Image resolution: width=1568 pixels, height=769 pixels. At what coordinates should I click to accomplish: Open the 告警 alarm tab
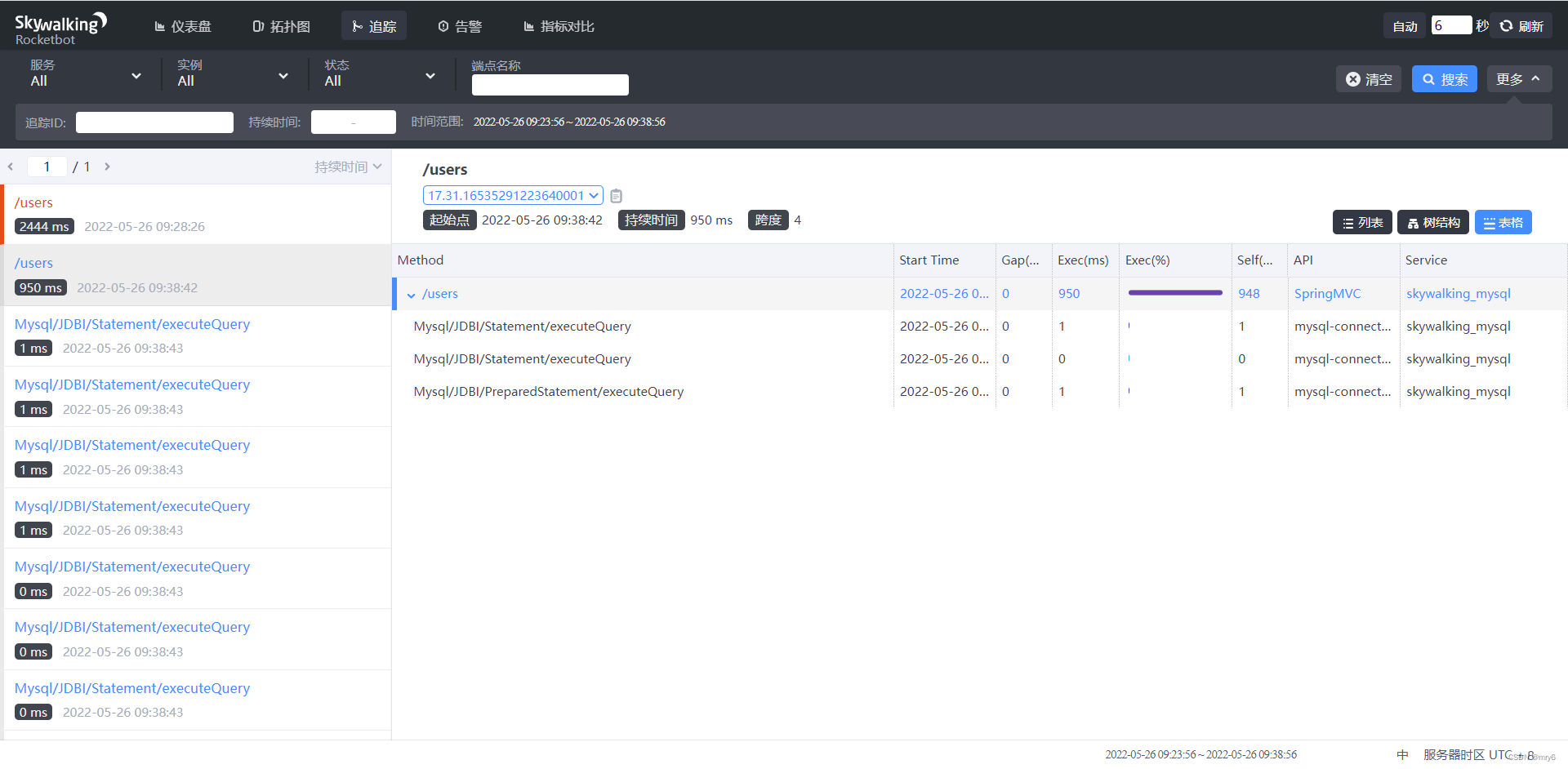click(460, 26)
